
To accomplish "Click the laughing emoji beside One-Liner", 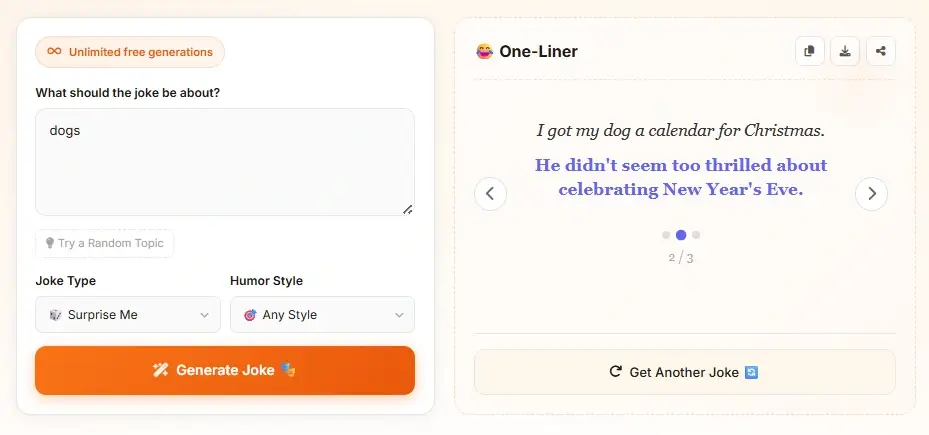I will point(484,51).
